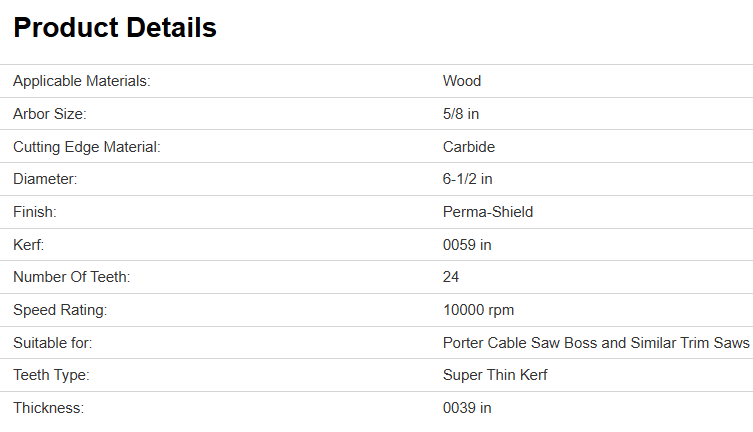Screen dimensions: 753x432
Task: Select the Perma-Shield finish value
Action: (488, 212)
